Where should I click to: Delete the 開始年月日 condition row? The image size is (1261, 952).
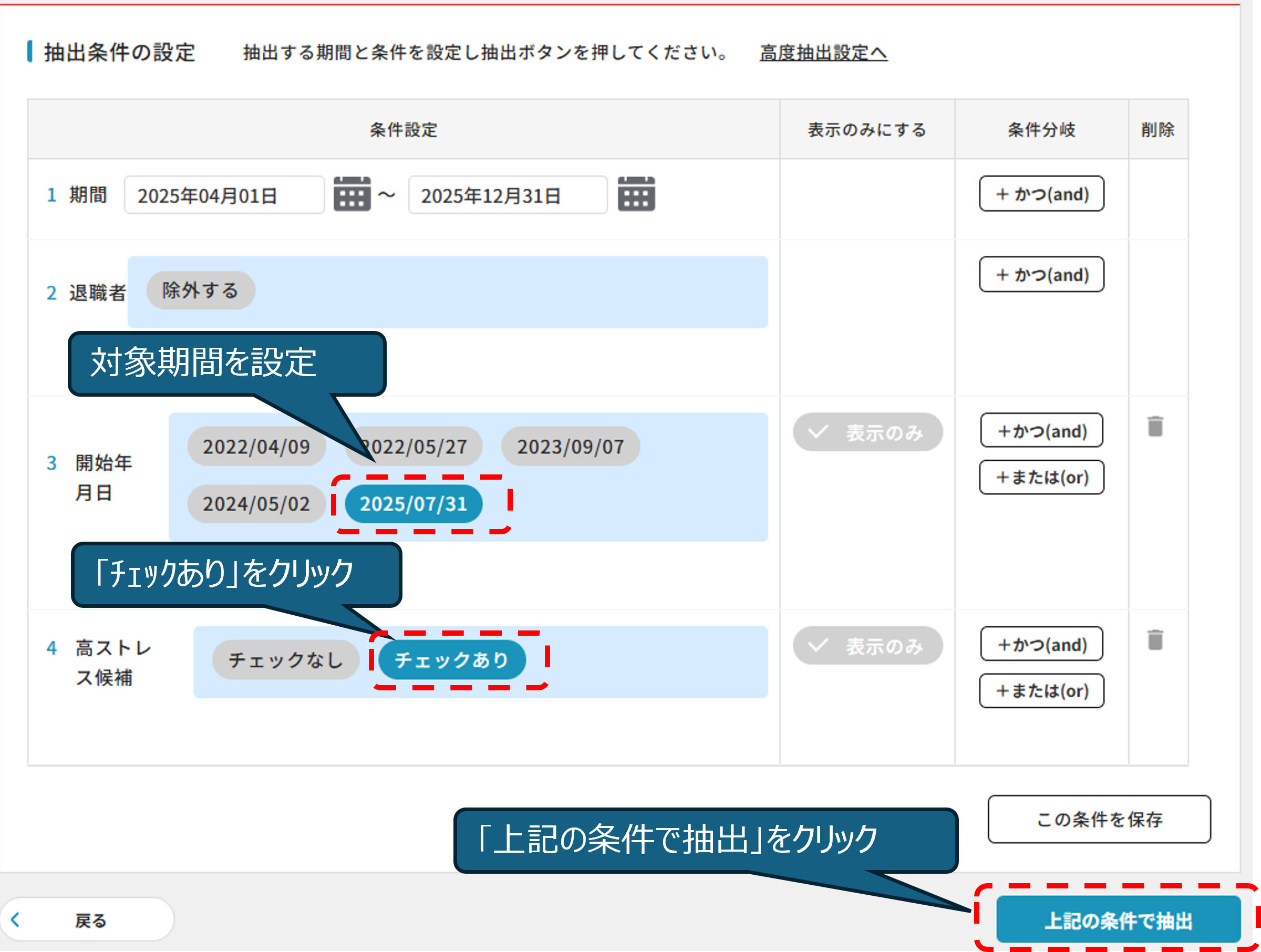pyautogui.click(x=1155, y=427)
